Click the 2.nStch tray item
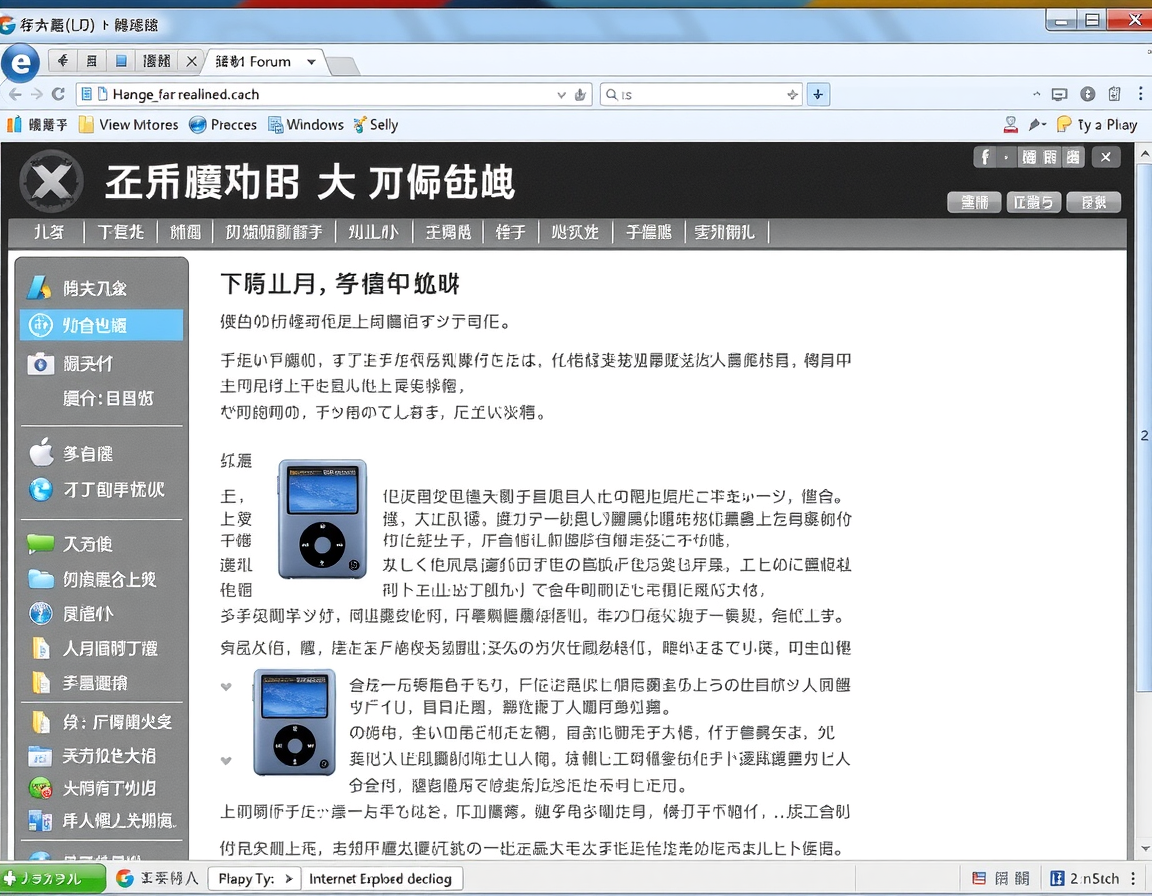The image size is (1152, 896). point(1084,878)
